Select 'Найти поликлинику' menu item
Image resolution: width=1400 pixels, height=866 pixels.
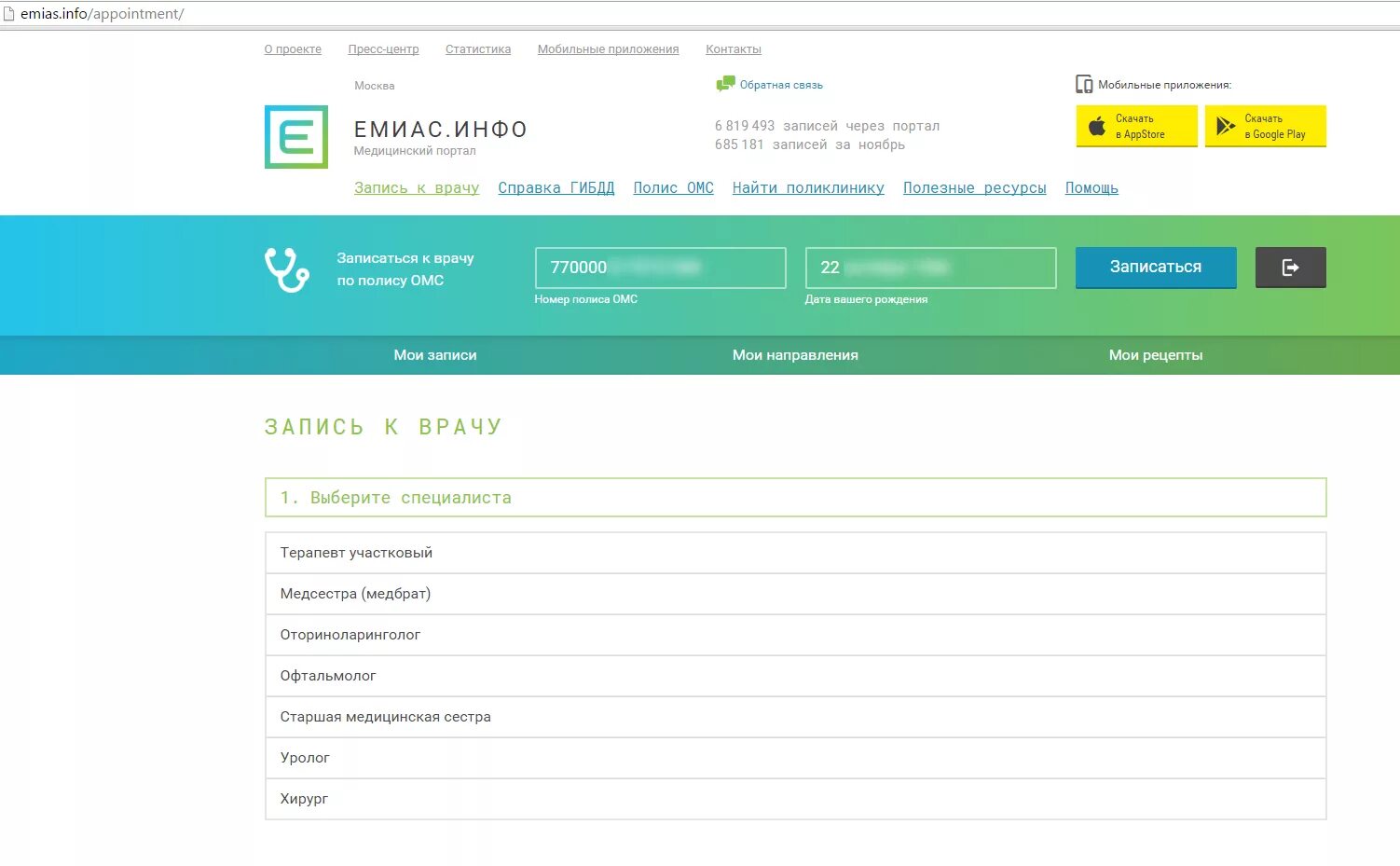point(808,188)
